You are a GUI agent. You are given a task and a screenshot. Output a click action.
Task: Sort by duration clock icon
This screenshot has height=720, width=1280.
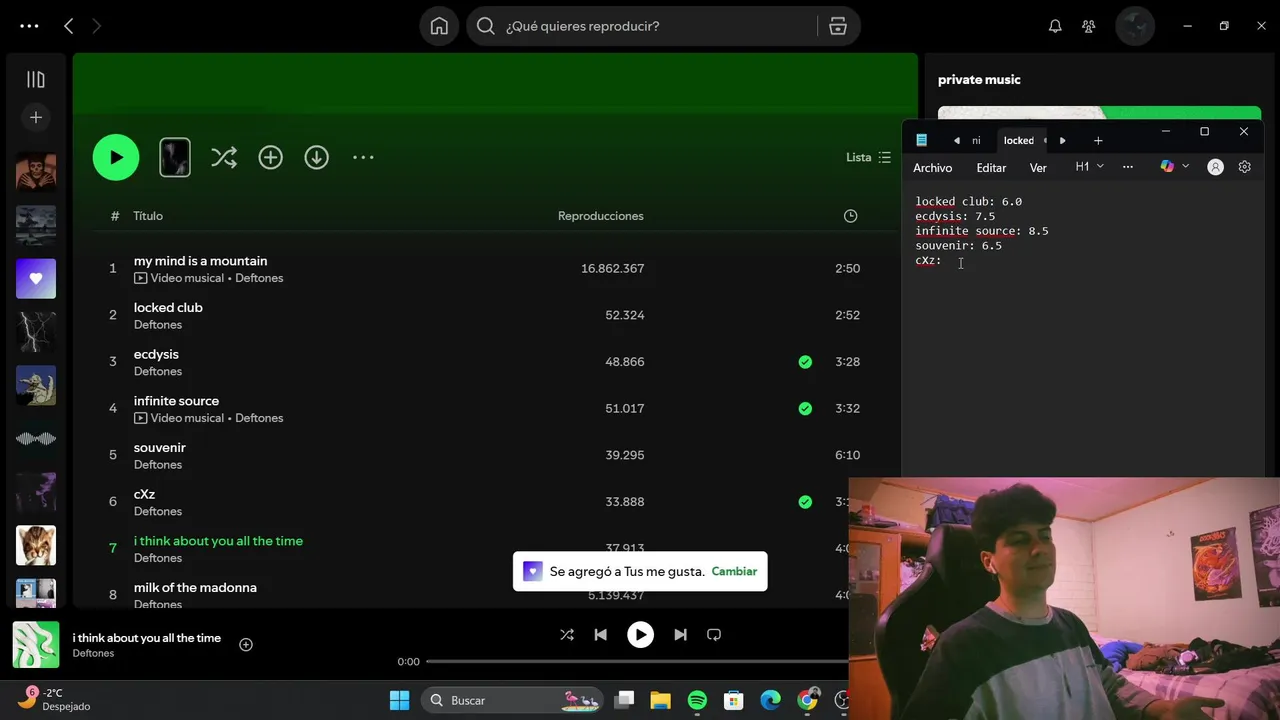click(850, 216)
